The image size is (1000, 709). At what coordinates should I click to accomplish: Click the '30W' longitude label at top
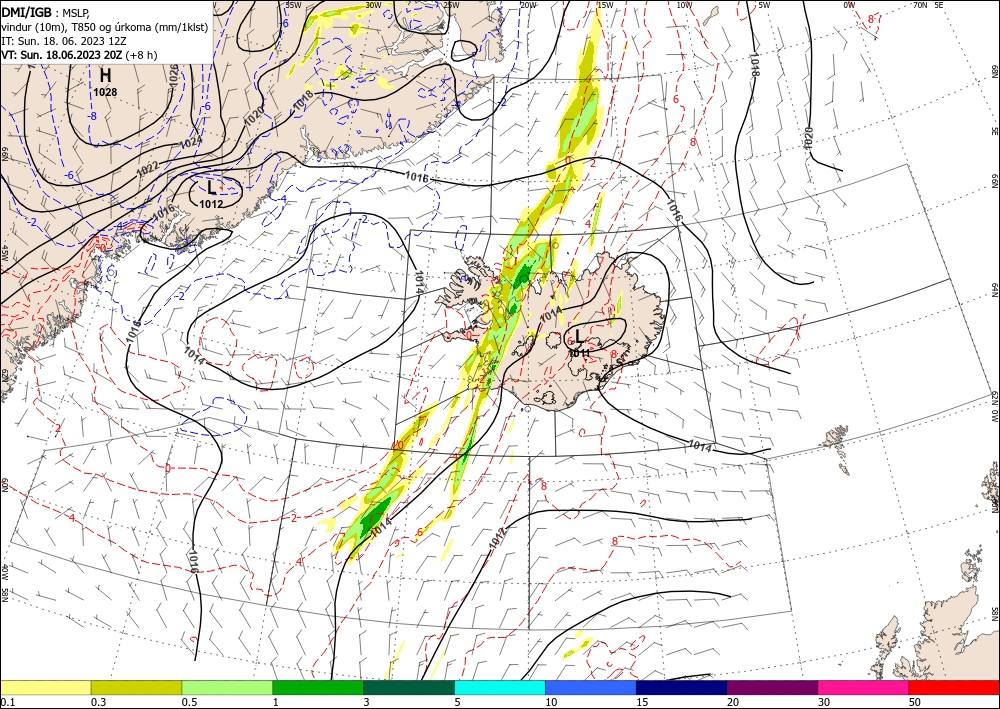[x=373, y=5]
